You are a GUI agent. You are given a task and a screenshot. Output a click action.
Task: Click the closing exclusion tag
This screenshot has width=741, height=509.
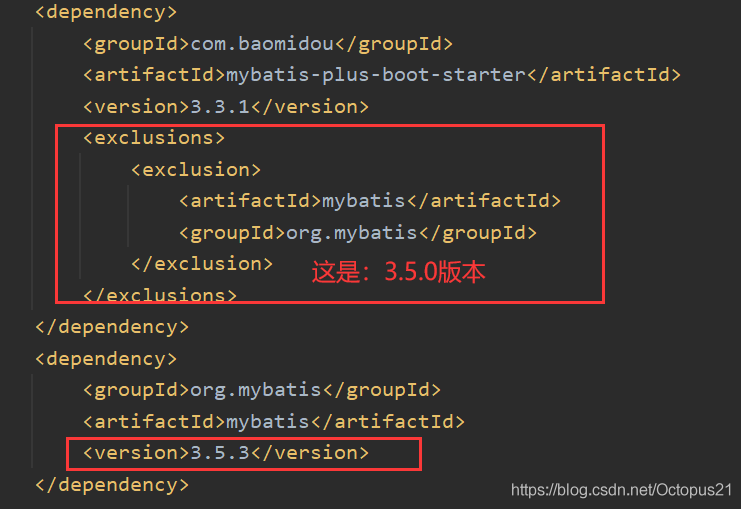click(x=201, y=263)
